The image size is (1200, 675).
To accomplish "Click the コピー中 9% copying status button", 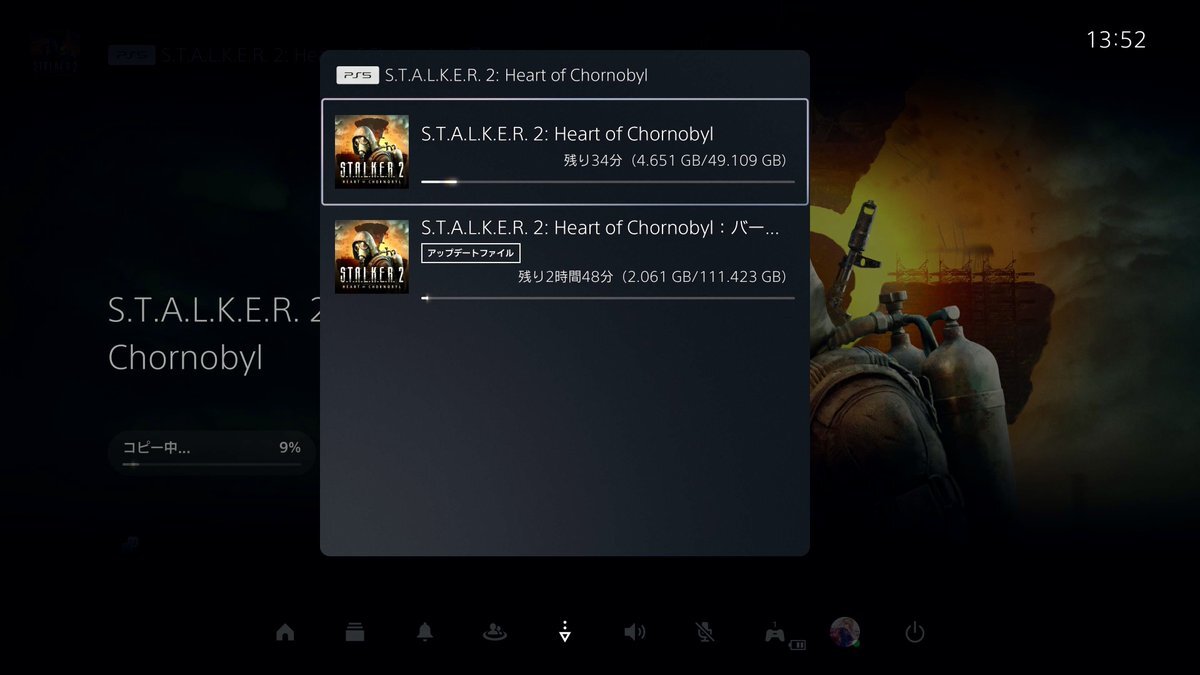I will [211, 452].
